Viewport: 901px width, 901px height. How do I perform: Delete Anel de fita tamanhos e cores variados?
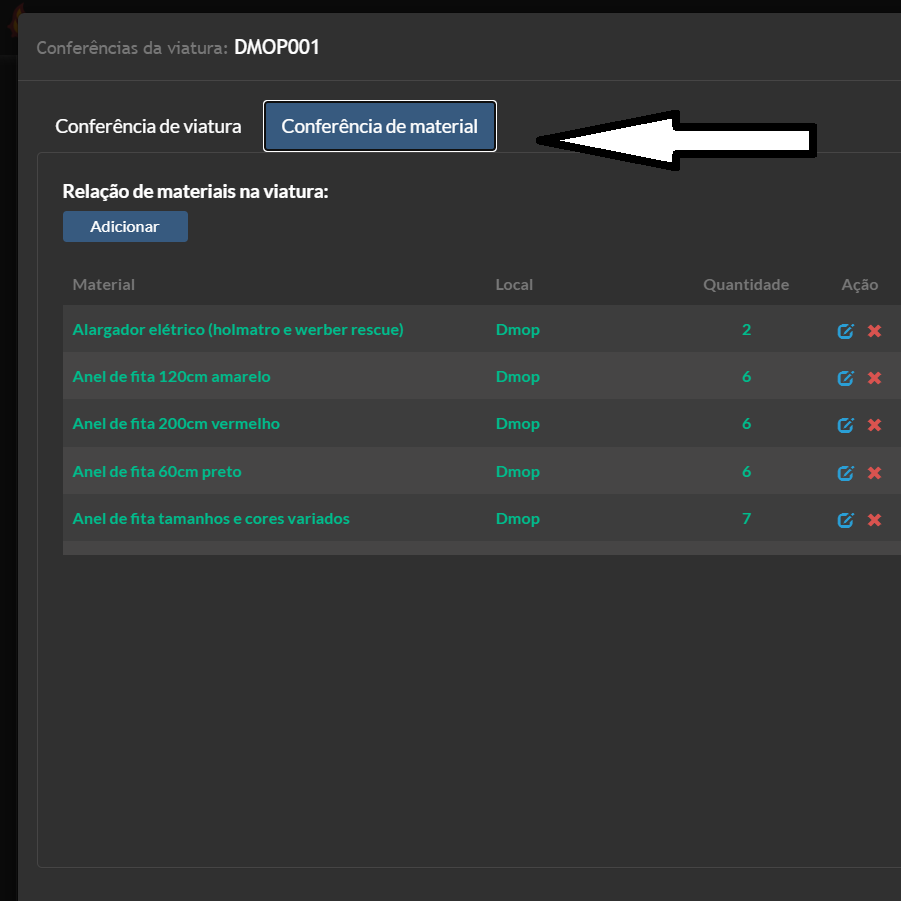[x=875, y=519]
